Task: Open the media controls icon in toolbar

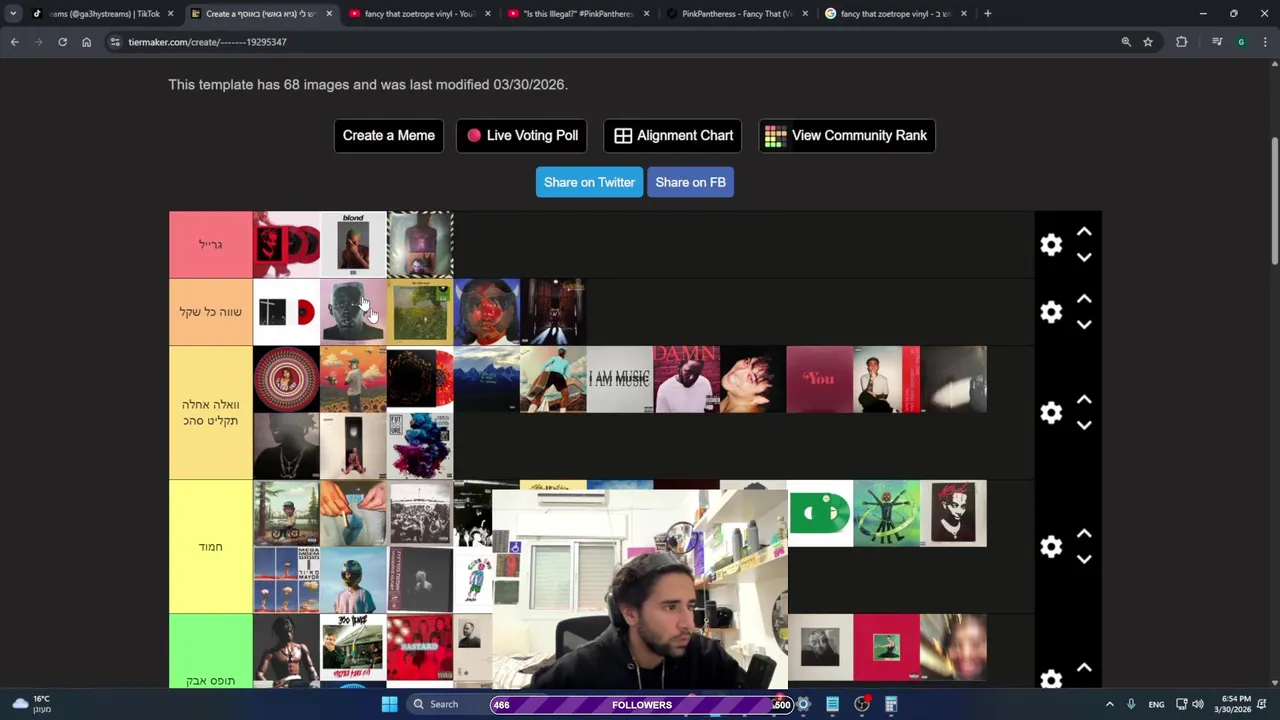Action: pyautogui.click(x=1217, y=42)
